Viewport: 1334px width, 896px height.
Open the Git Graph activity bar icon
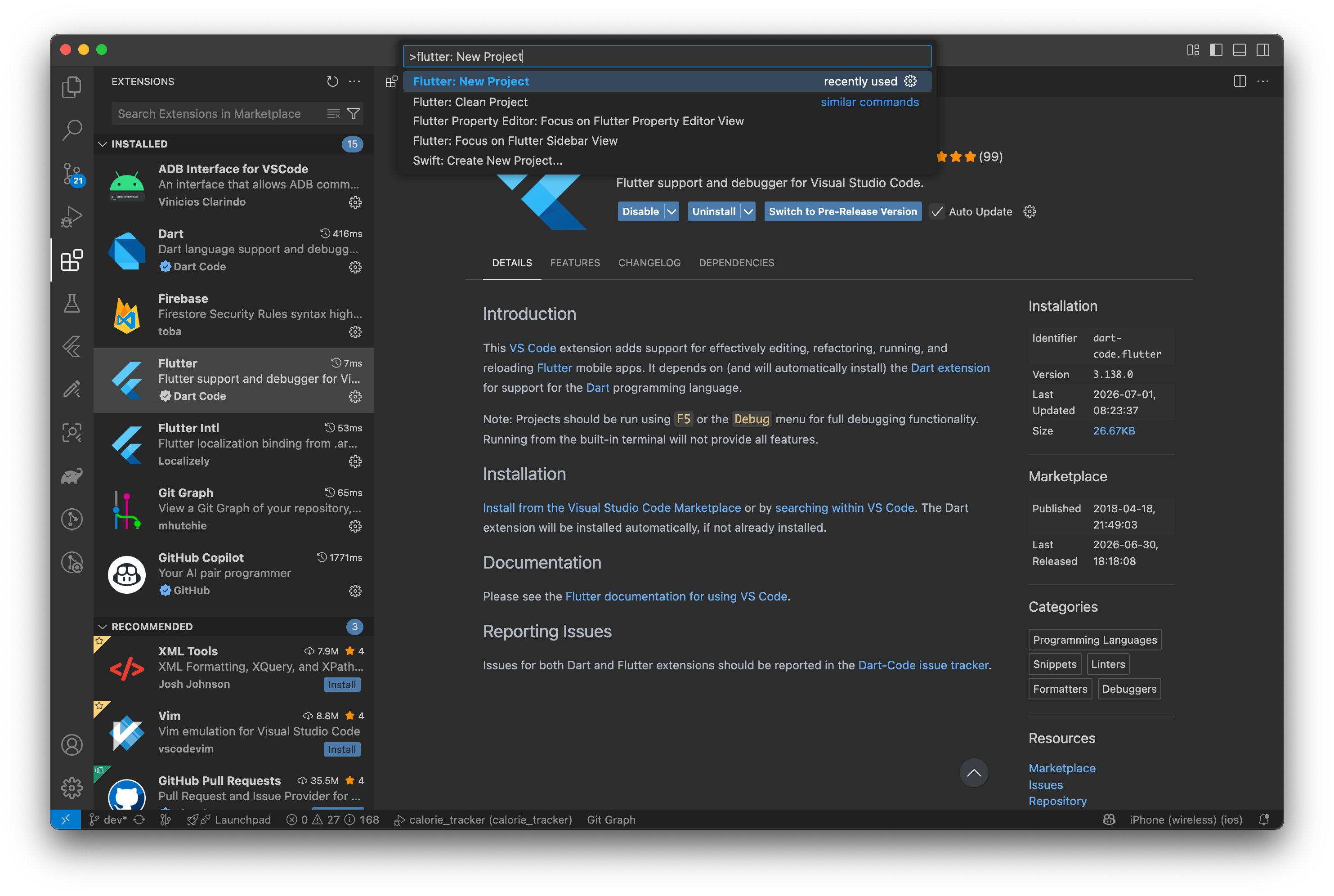coord(72,519)
